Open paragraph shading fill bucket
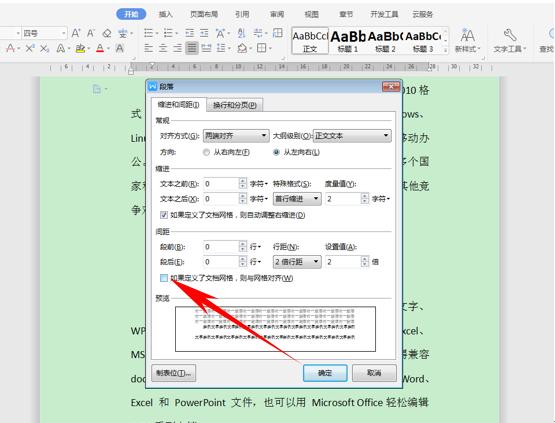 point(242,48)
